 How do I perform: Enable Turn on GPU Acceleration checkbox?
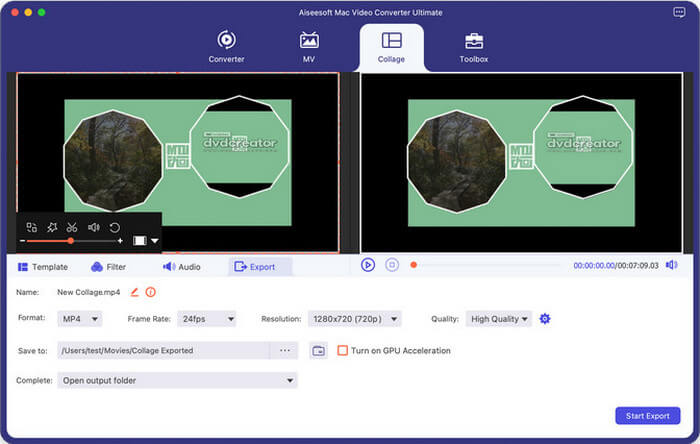coord(342,351)
